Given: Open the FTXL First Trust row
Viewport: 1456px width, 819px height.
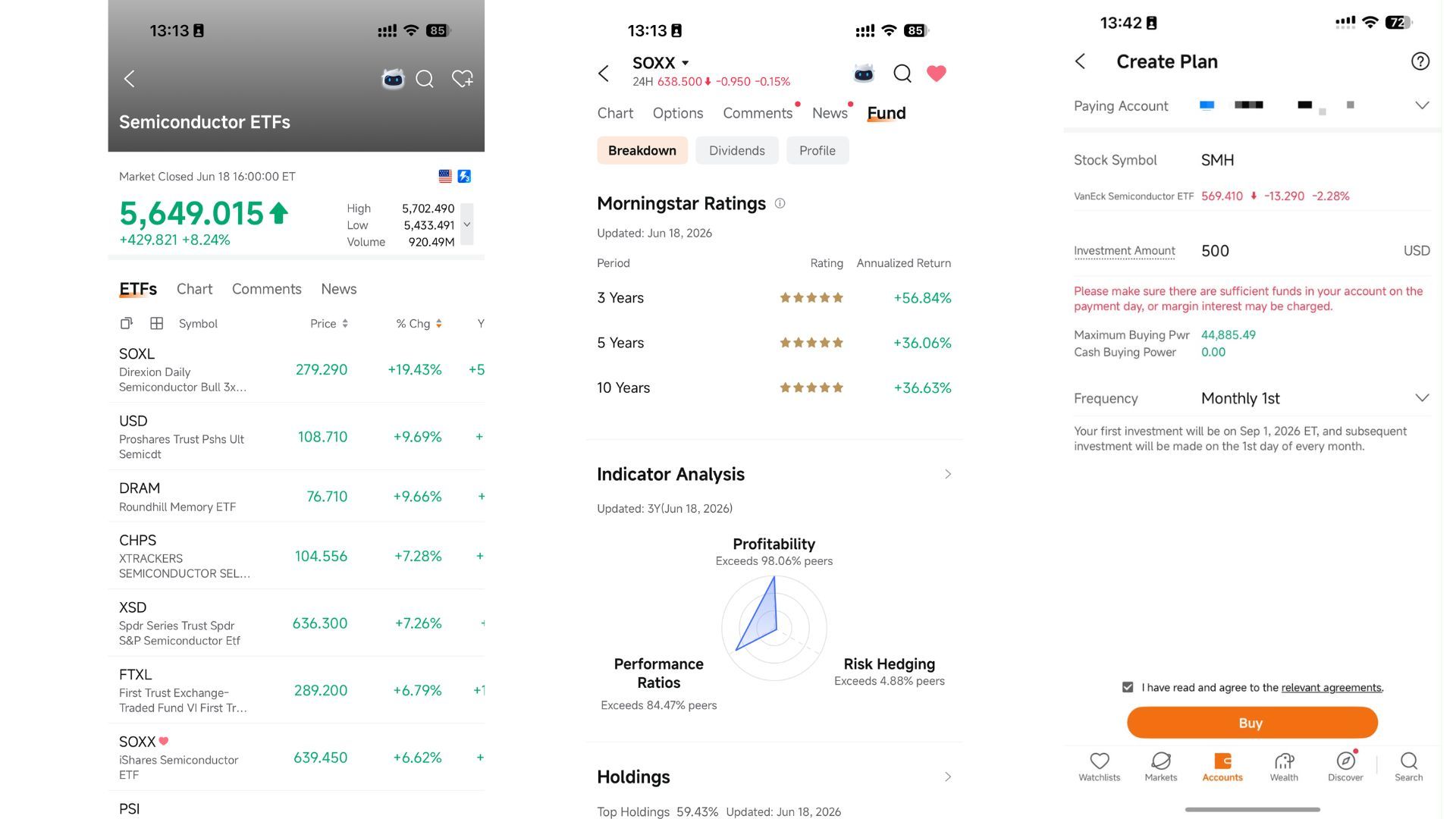Looking at the screenshot, I should pyautogui.click(x=297, y=690).
